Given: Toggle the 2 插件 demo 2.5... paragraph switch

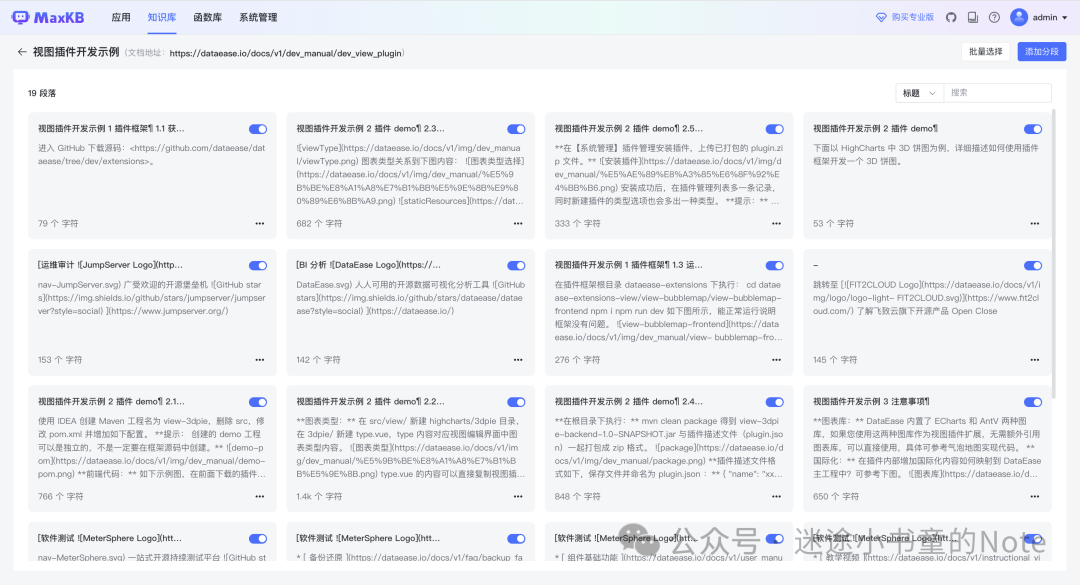Looking at the screenshot, I should pos(775,129).
